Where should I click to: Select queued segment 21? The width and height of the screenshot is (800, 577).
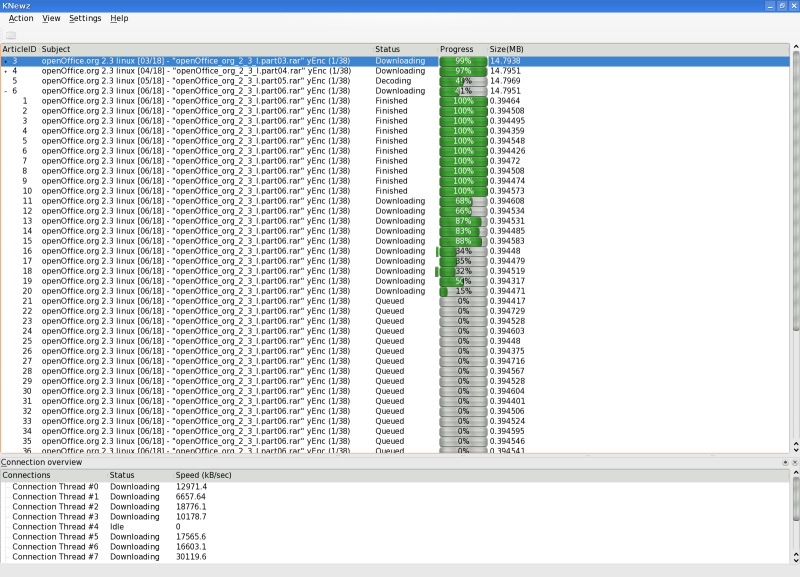[395, 301]
